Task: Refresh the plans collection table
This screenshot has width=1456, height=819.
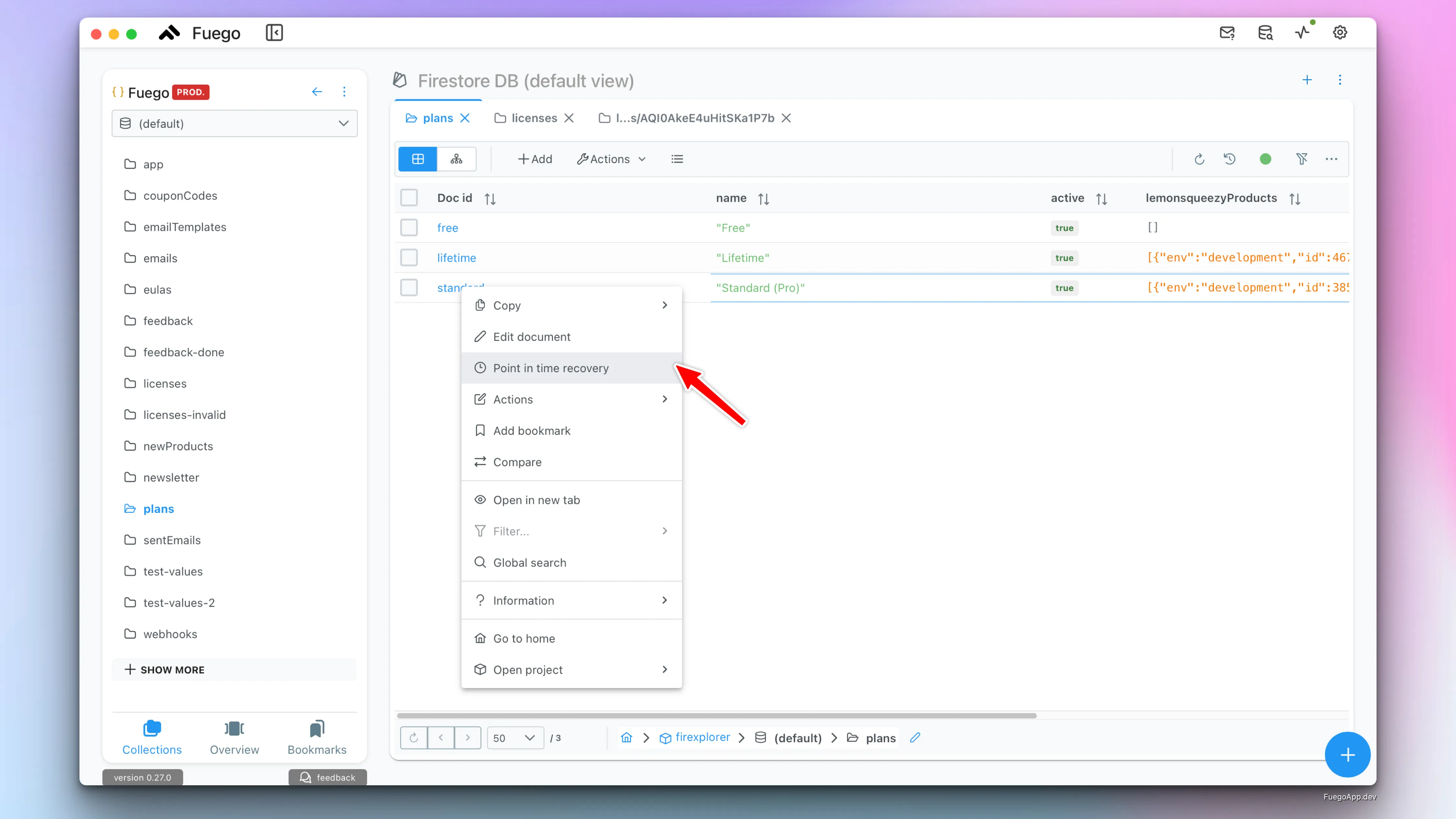Action: [1199, 159]
